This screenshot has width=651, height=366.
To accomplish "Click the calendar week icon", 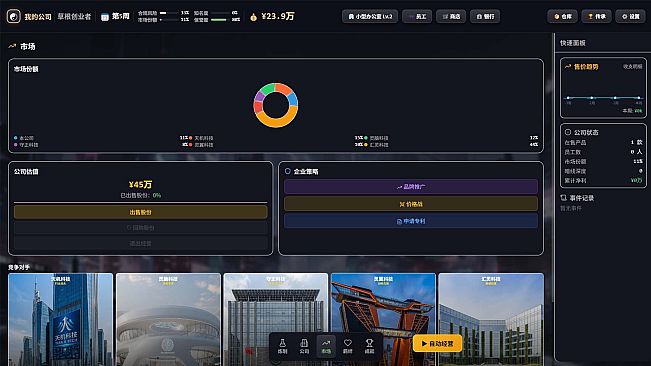I will pyautogui.click(x=105, y=17).
